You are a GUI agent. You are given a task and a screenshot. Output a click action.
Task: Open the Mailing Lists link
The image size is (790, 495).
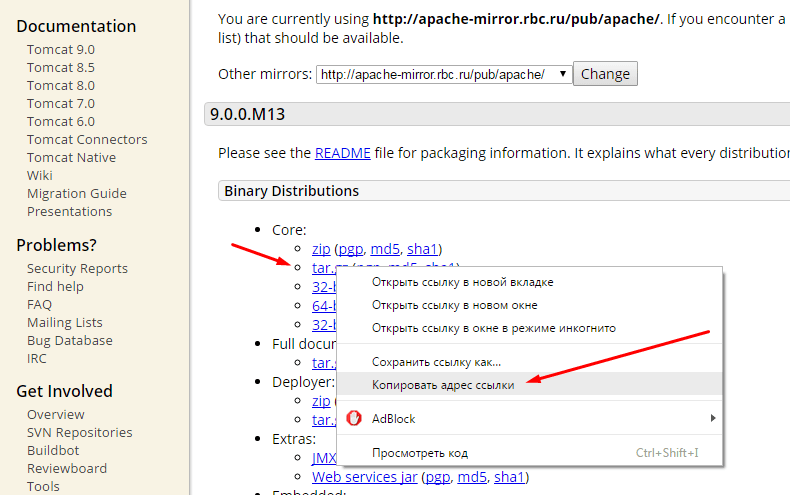point(64,323)
